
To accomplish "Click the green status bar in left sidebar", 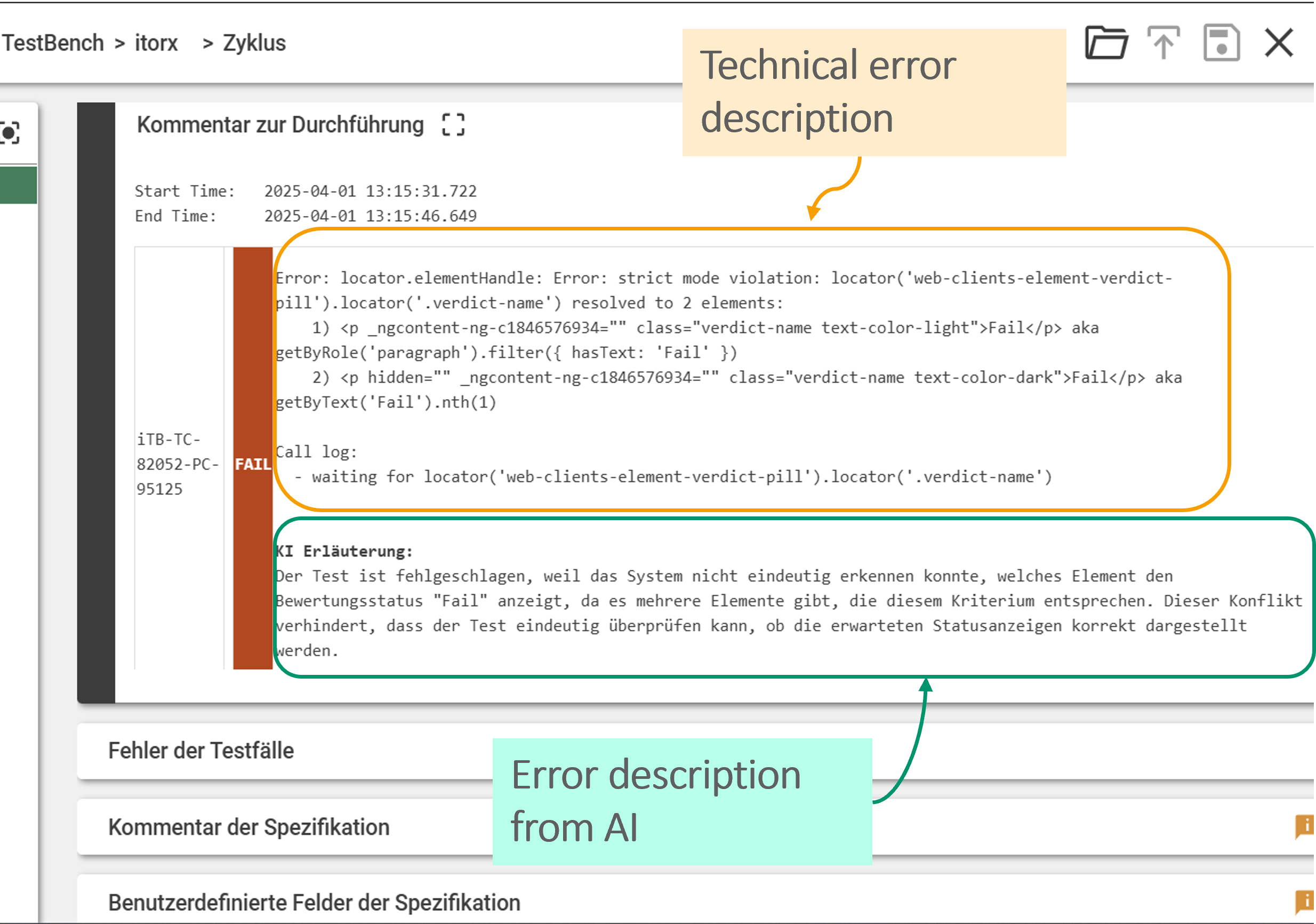I will [x=18, y=185].
